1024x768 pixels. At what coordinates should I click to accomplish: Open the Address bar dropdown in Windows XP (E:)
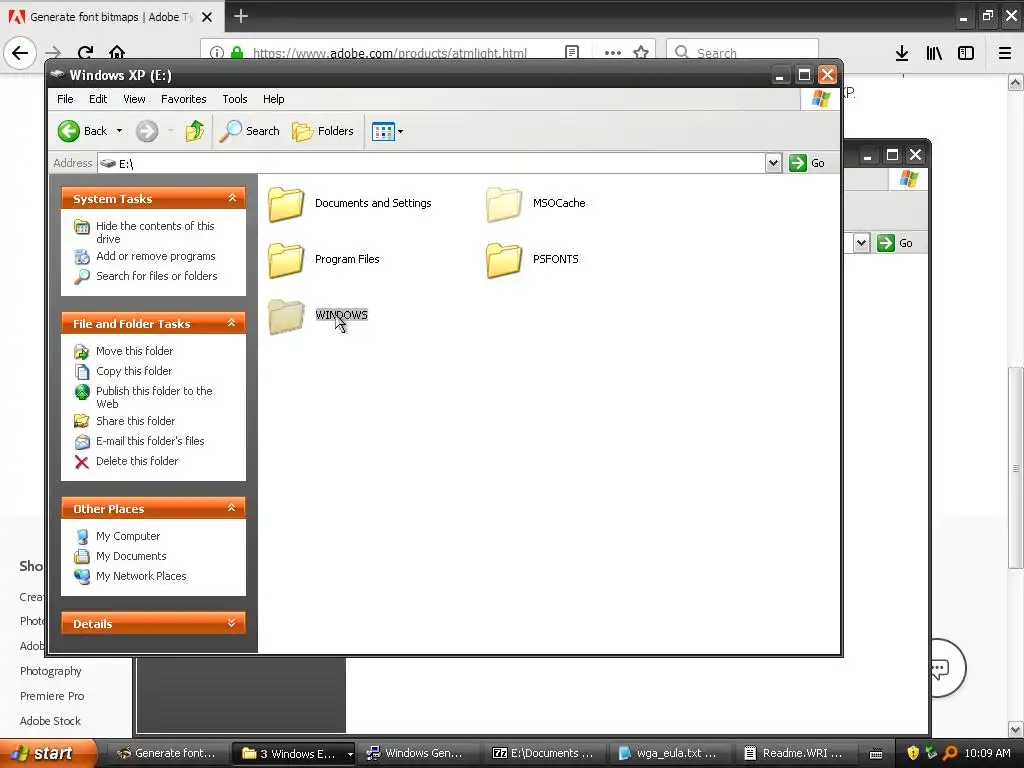(773, 163)
